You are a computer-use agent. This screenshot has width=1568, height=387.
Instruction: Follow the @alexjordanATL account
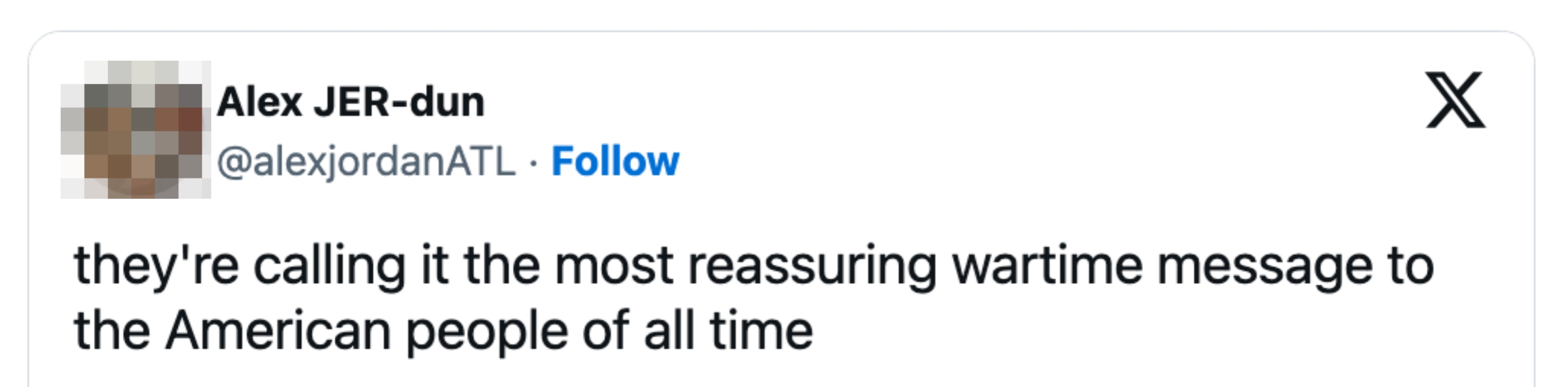(615, 162)
